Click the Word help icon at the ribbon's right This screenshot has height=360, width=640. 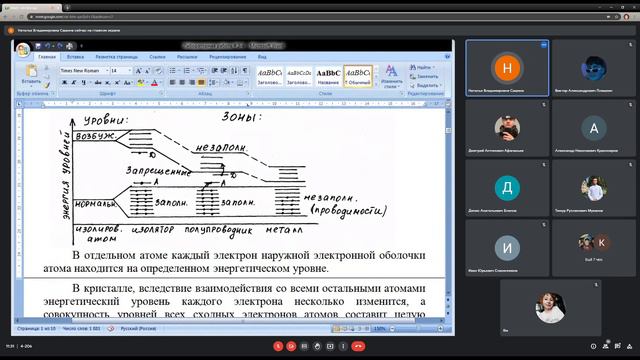pos(447,56)
